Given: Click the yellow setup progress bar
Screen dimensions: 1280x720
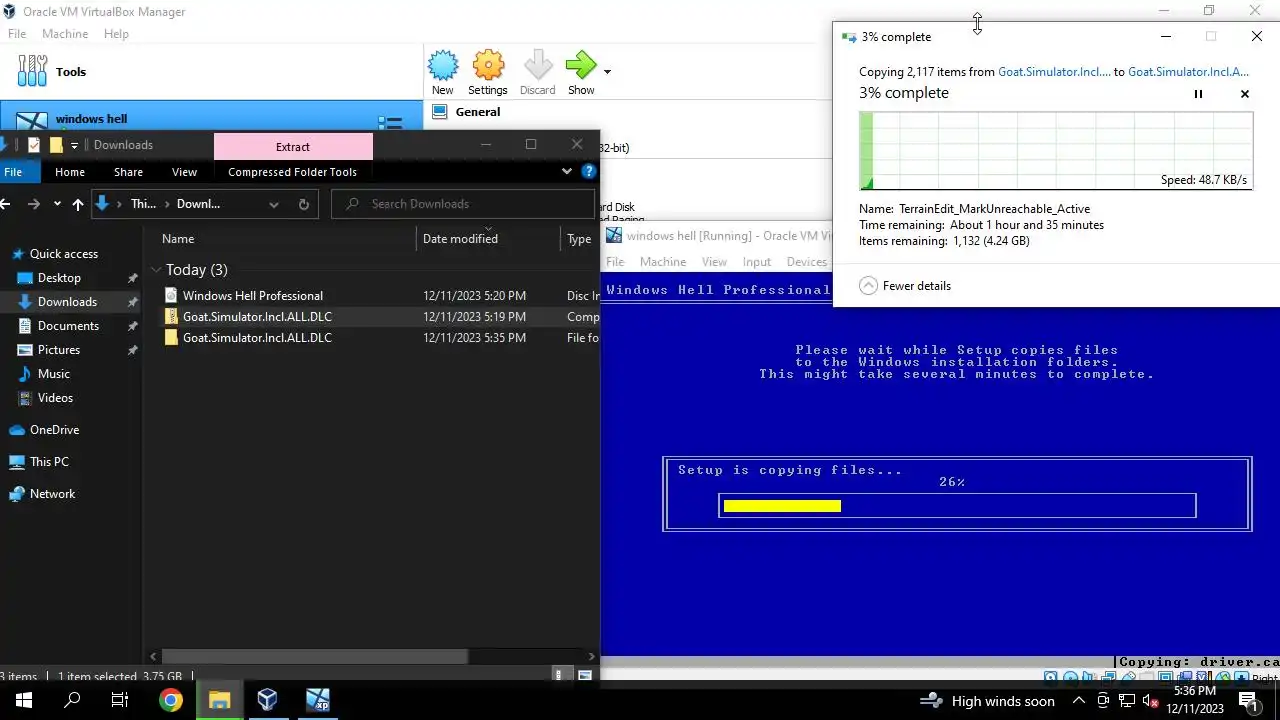Looking at the screenshot, I should [x=782, y=506].
